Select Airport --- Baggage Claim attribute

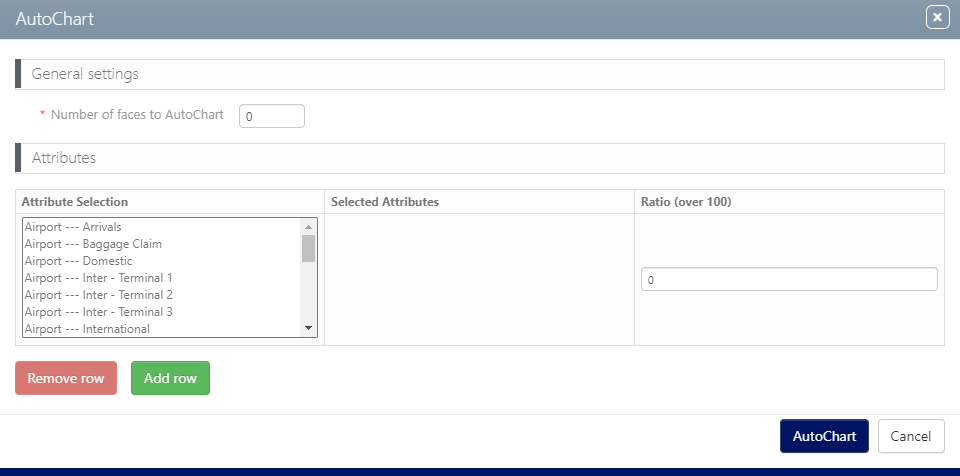[x=93, y=244]
